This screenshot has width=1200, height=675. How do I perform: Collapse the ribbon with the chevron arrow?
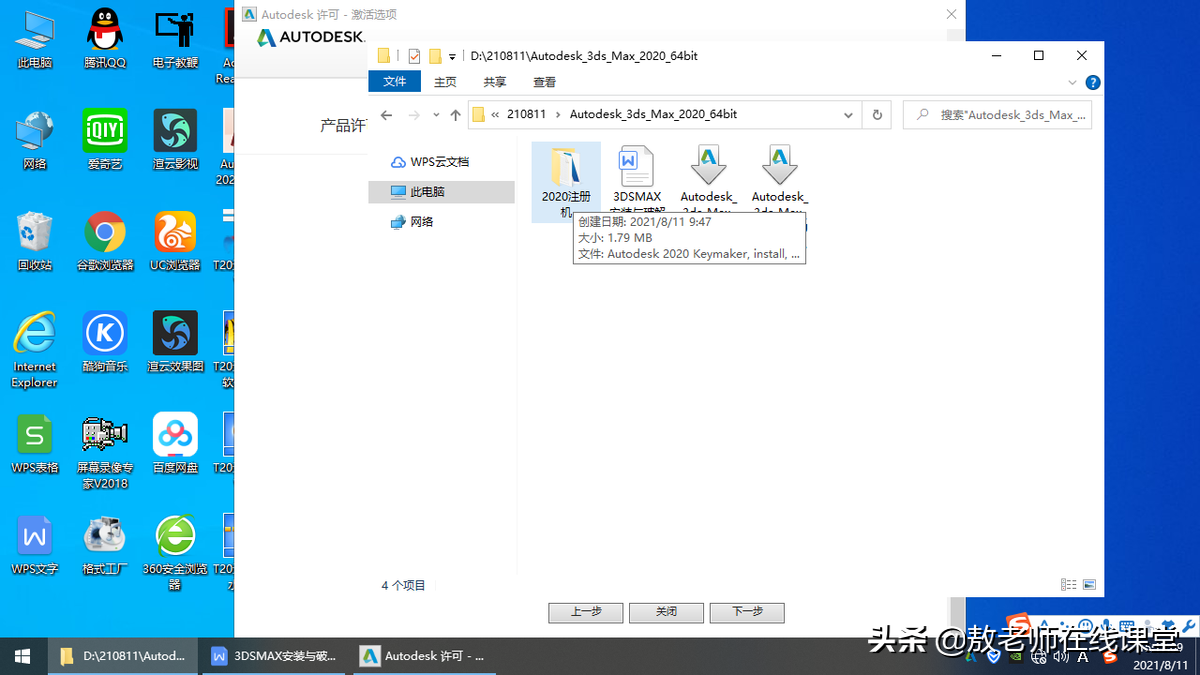pyautogui.click(x=1072, y=81)
